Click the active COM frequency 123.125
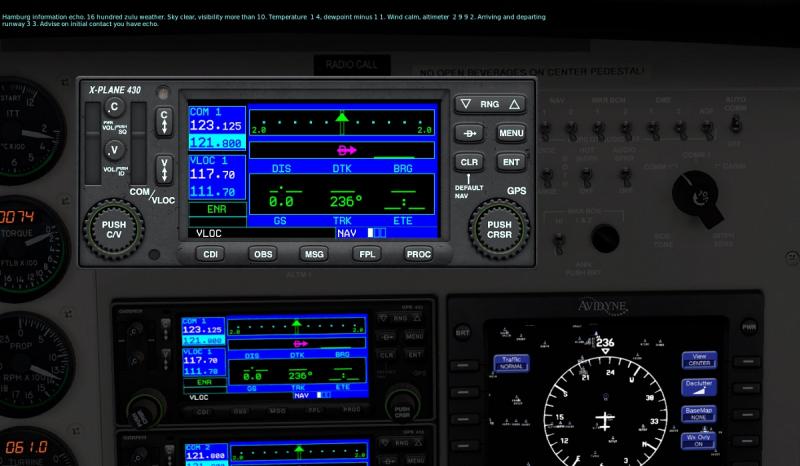 pos(215,126)
